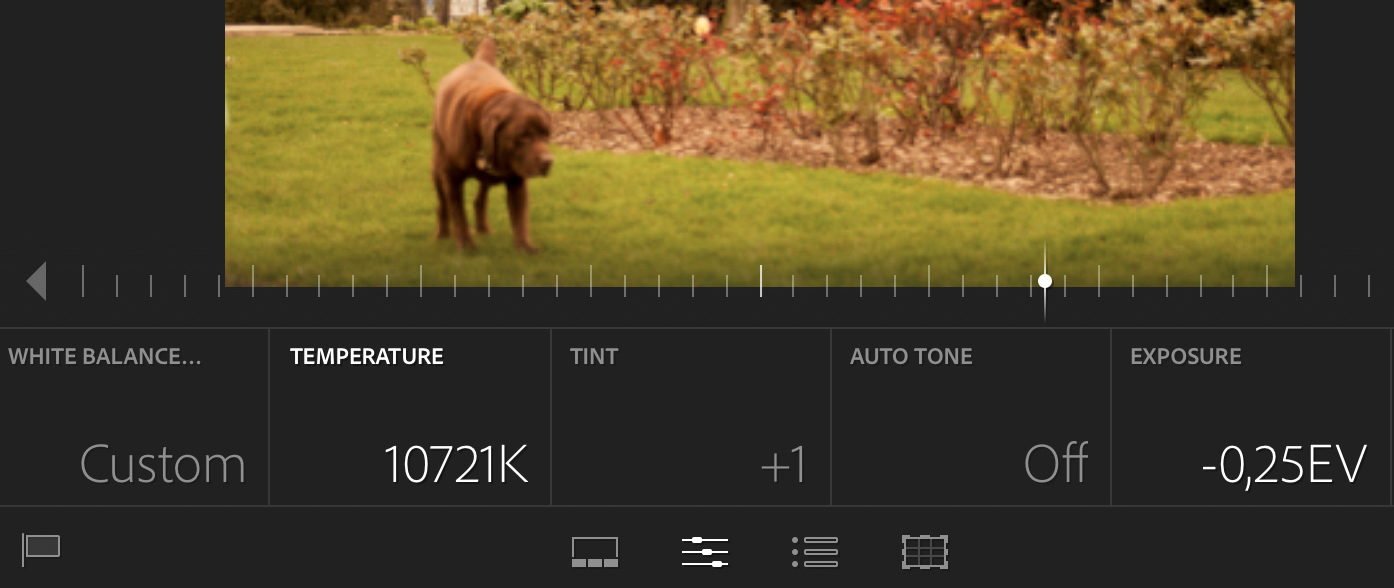Click the +1 tint value
Screen dimensions: 1394x588
click(x=783, y=465)
